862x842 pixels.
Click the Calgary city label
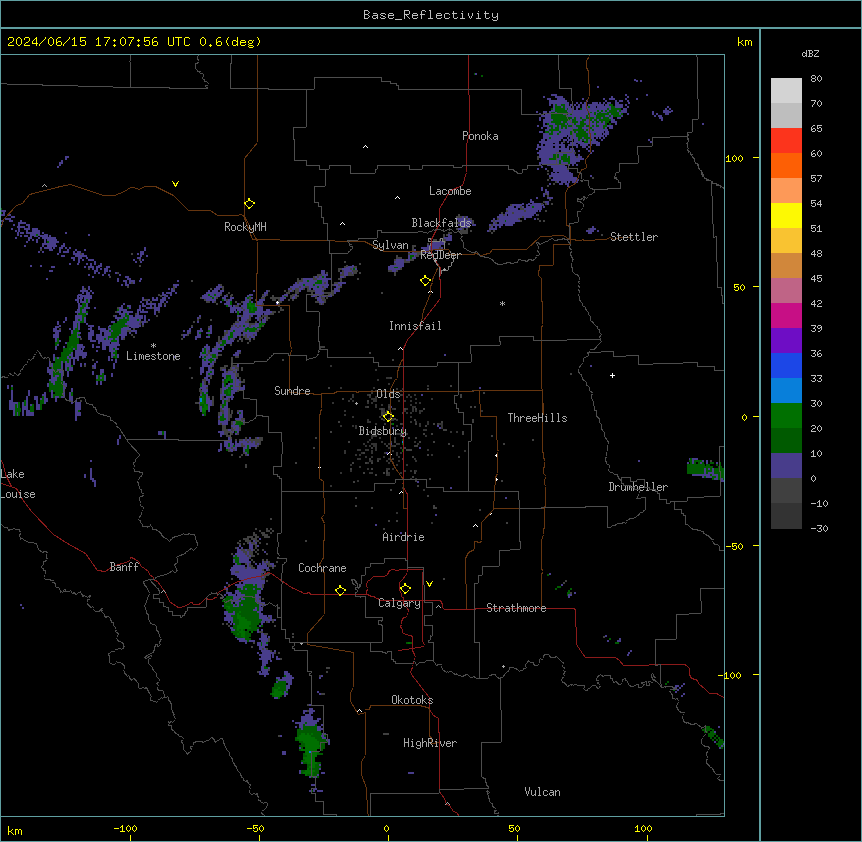[399, 603]
